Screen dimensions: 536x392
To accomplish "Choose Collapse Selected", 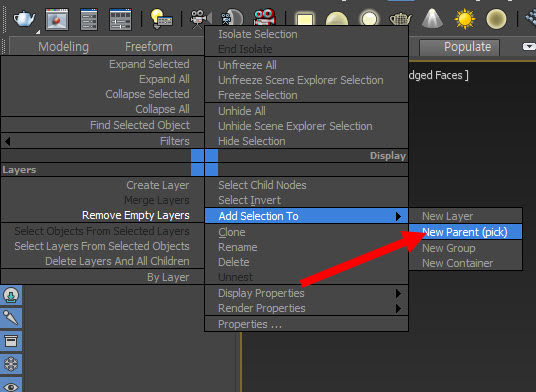I will [103, 94].
